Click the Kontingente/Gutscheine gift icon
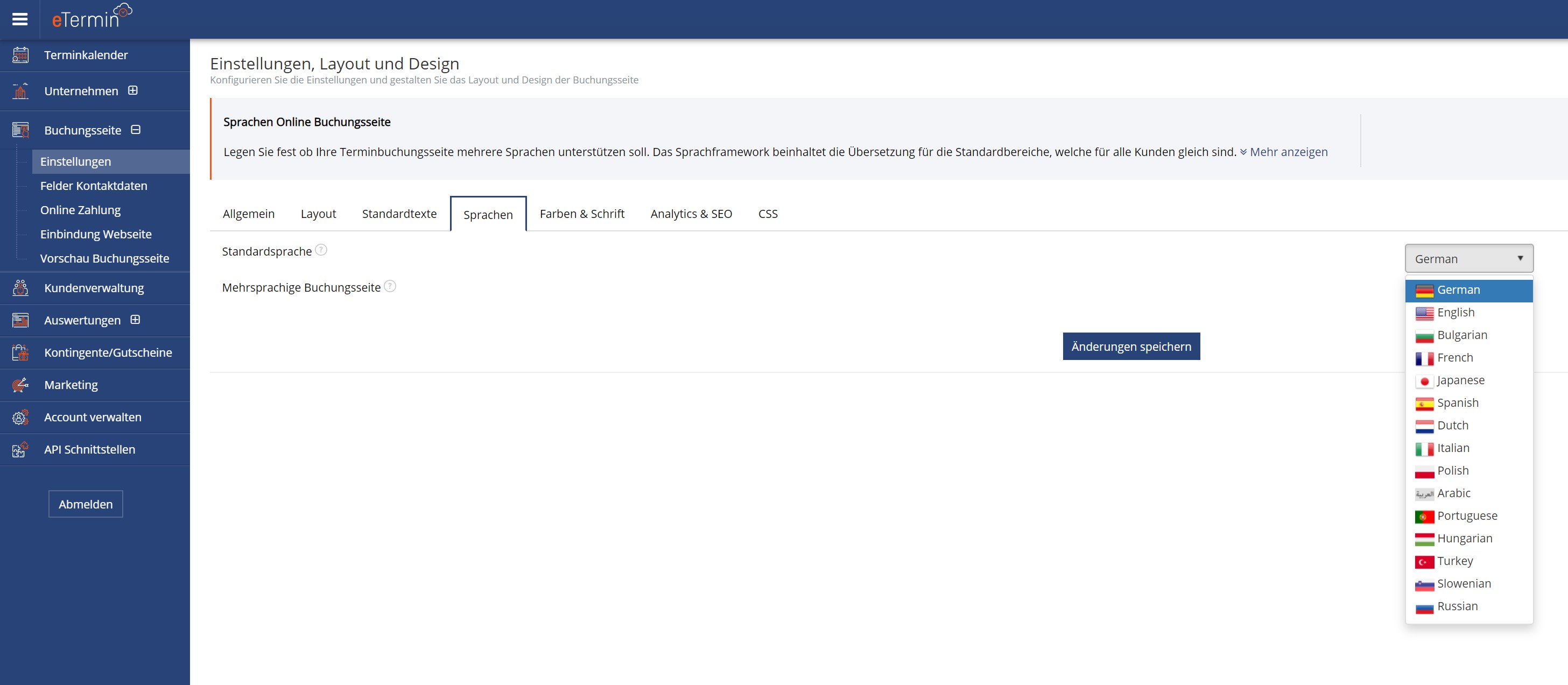Screen dimensions: 1568x685 click(x=20, y=352)
